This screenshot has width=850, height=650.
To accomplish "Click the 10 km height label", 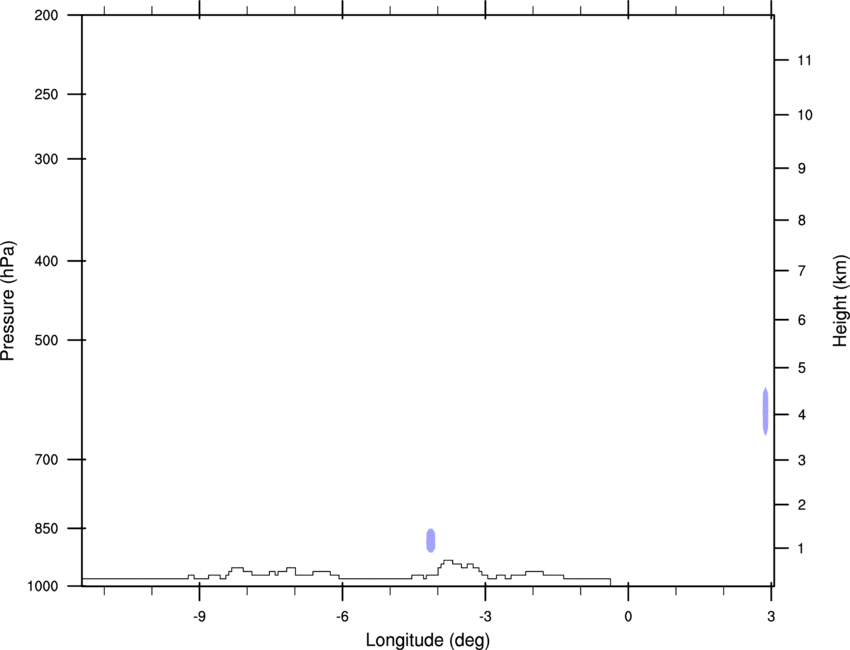I will 805,115.
